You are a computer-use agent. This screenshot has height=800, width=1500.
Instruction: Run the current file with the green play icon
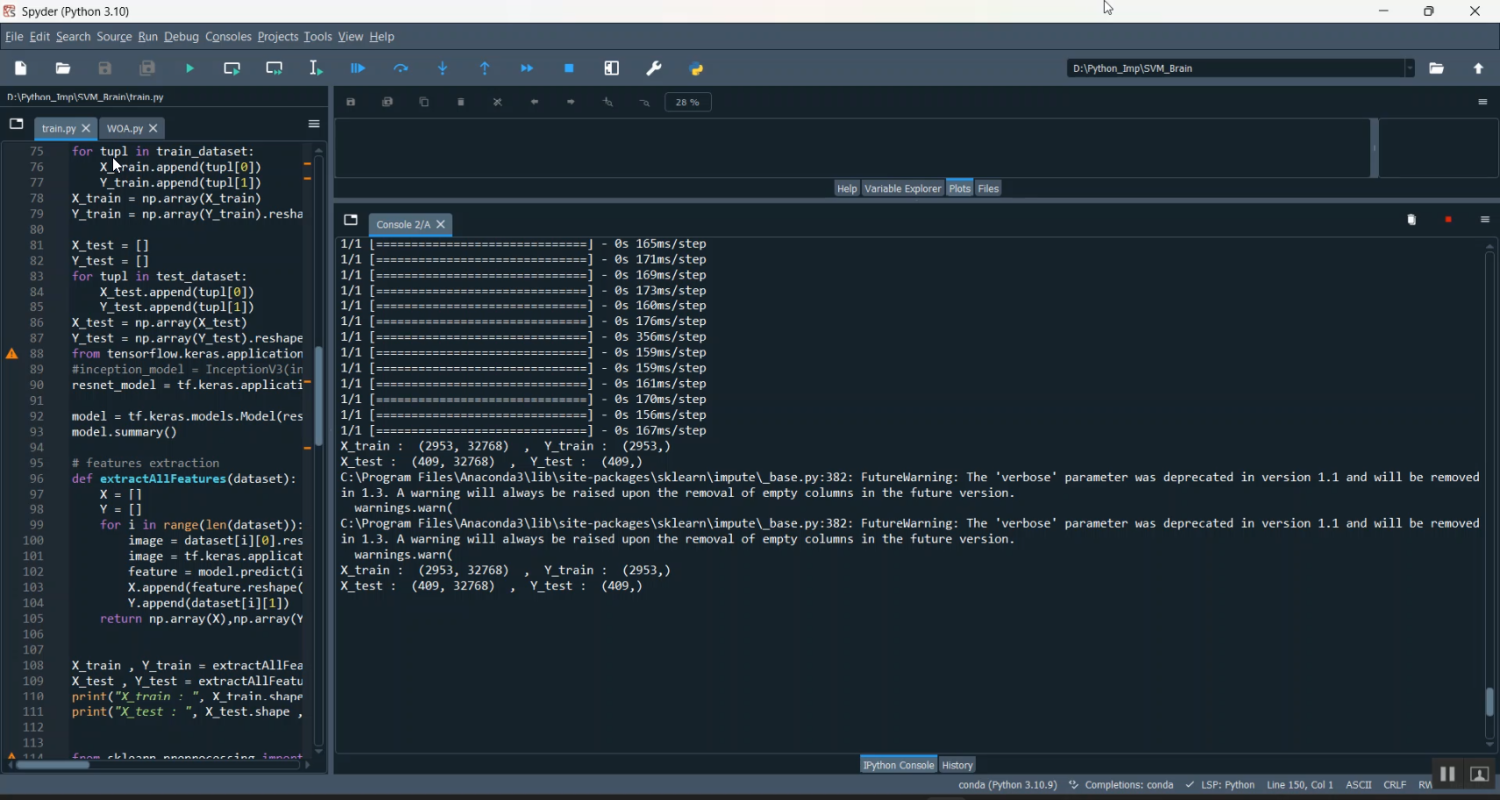coord(190,69)
